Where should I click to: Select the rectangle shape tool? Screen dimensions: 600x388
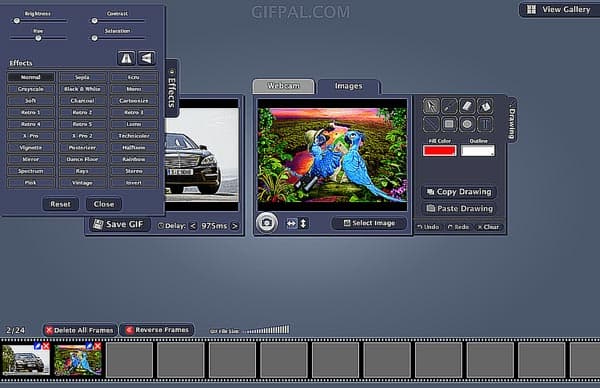[x=449, y=124]
